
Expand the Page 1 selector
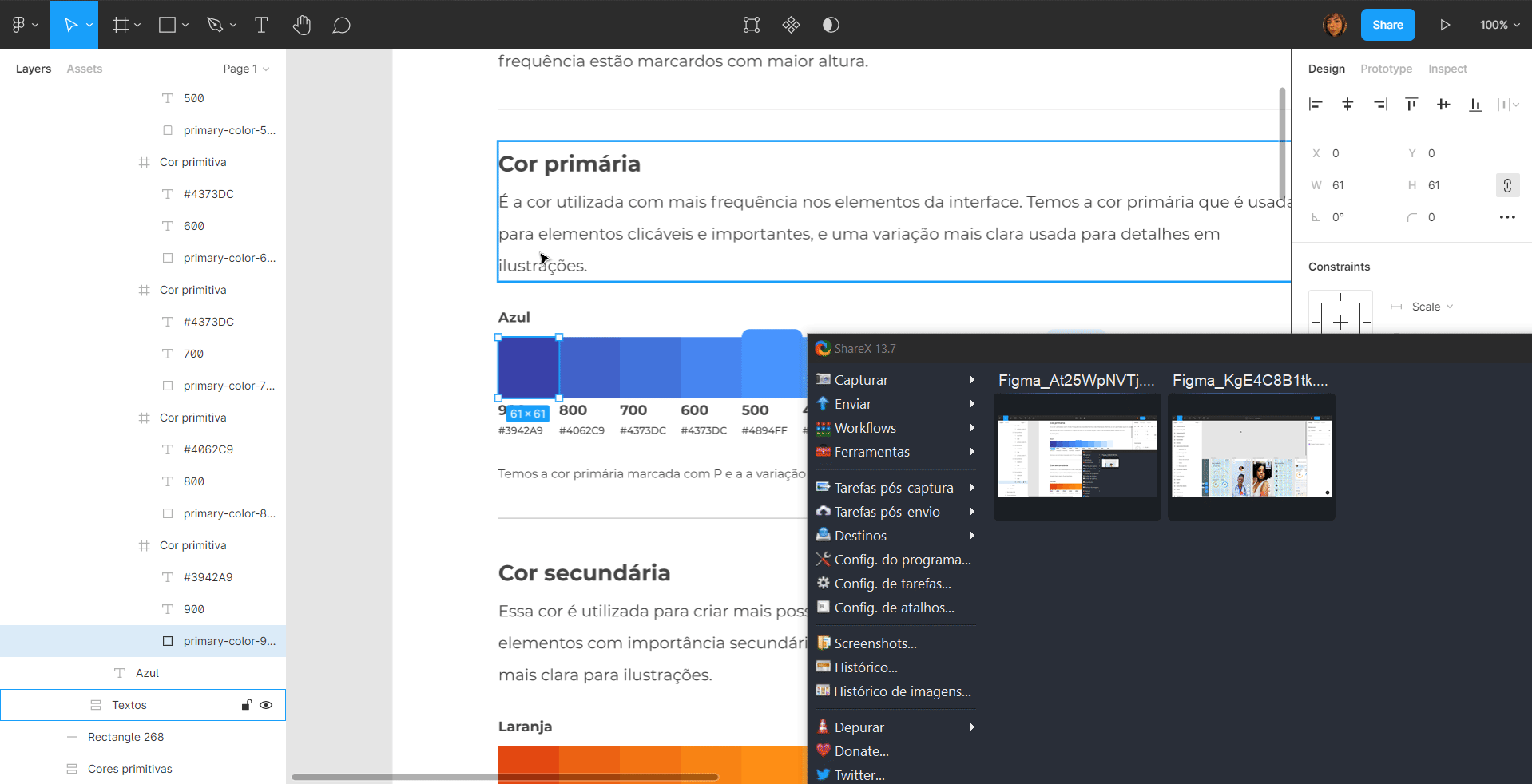pos(245,69)
